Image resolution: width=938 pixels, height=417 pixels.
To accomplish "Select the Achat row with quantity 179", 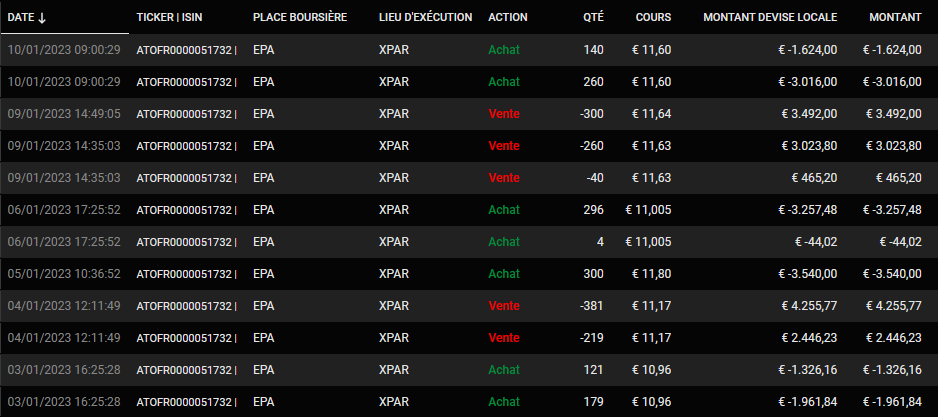I will [x=469, y=401].
